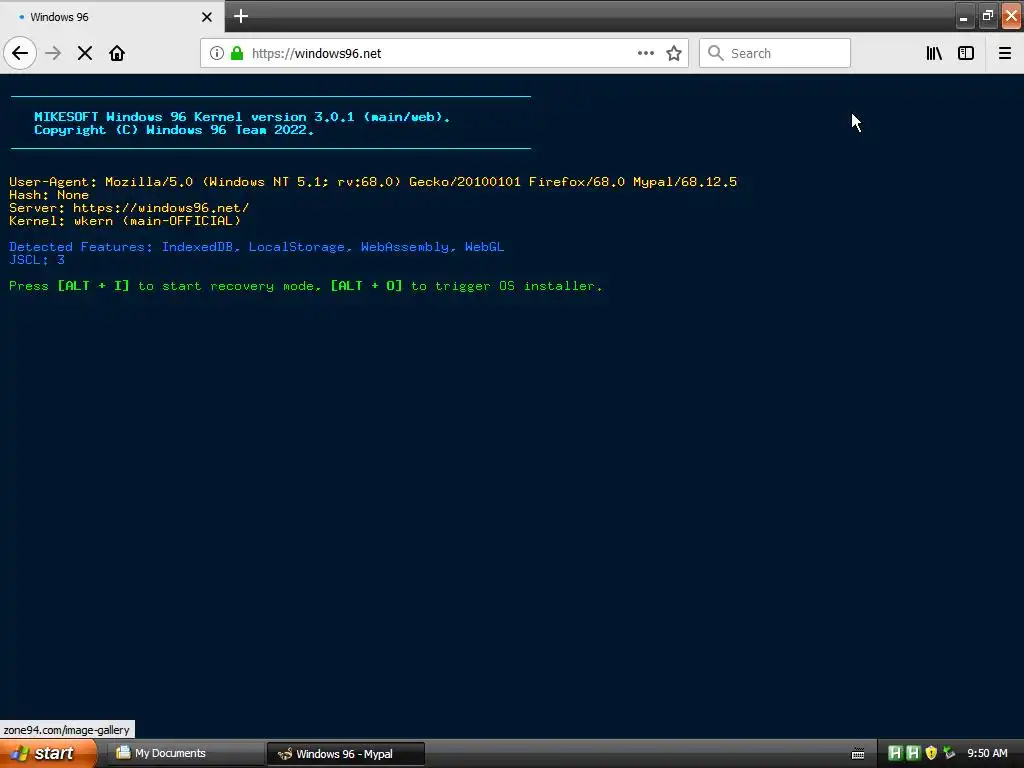Viewport: 1024px width, 768px height.
Task: Stop loading the page
Action: pyautogui.click(x=85, y=53)
